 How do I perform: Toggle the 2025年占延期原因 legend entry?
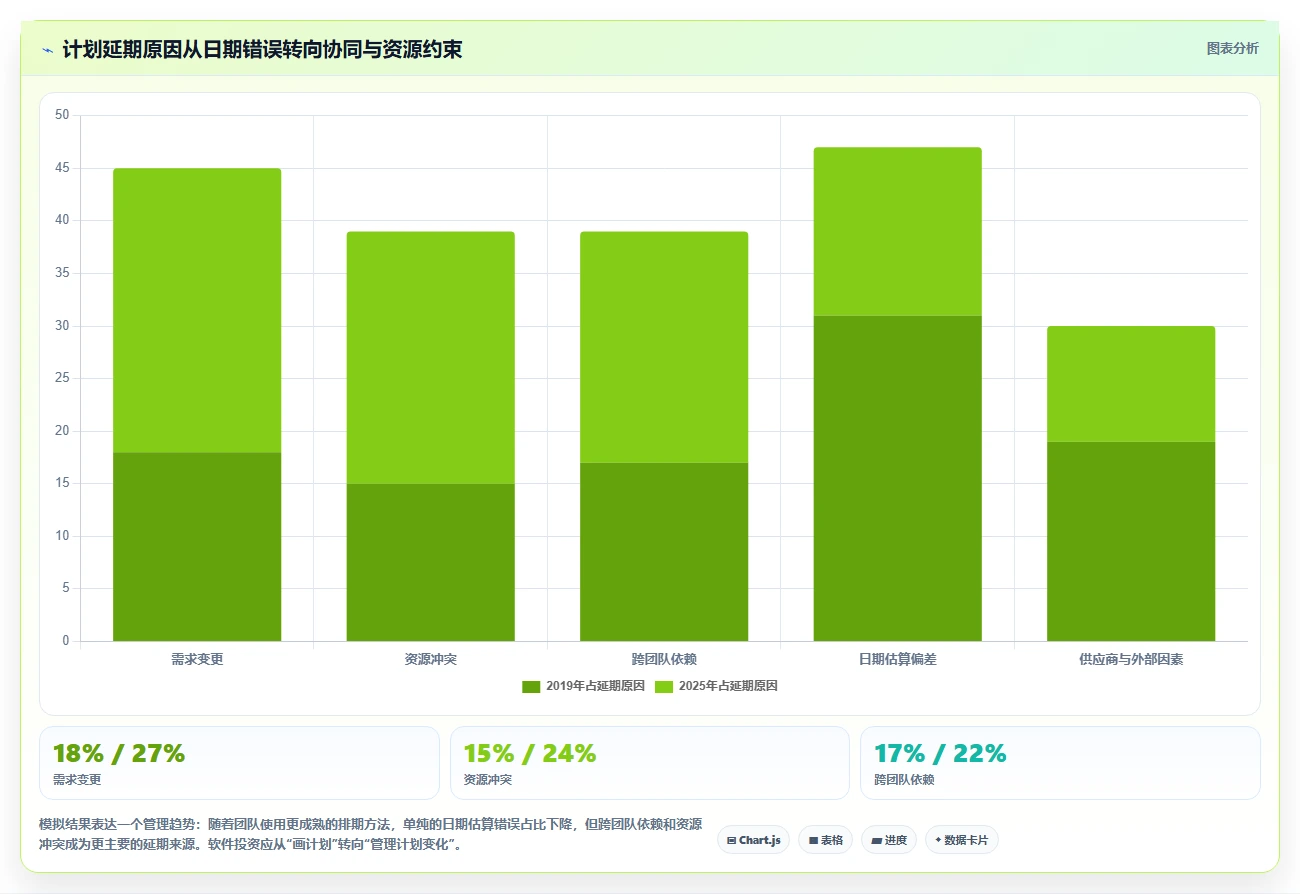[x=716, y=686]
